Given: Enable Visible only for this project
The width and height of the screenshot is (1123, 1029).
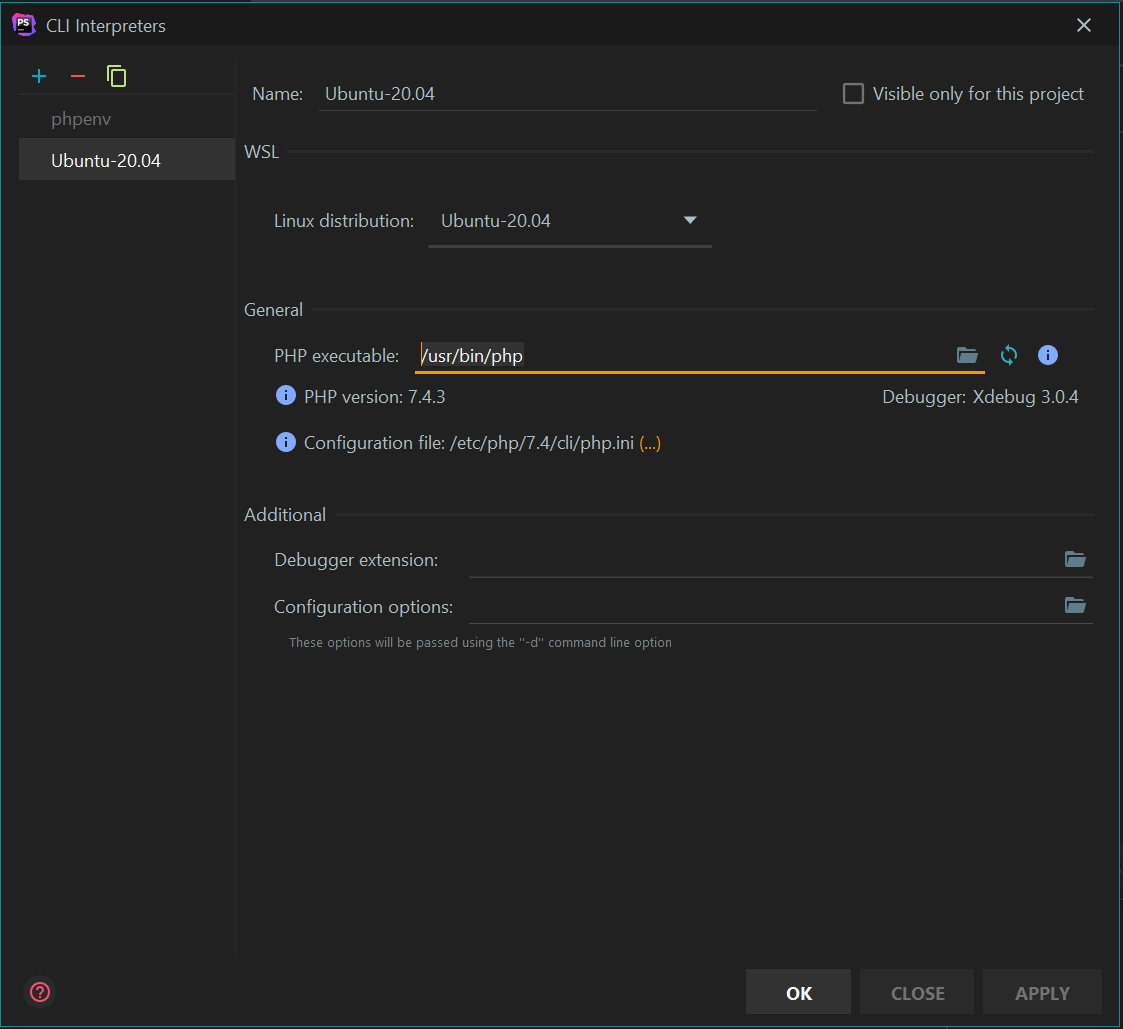Looking at the screenshot, I should pos(852,94).
